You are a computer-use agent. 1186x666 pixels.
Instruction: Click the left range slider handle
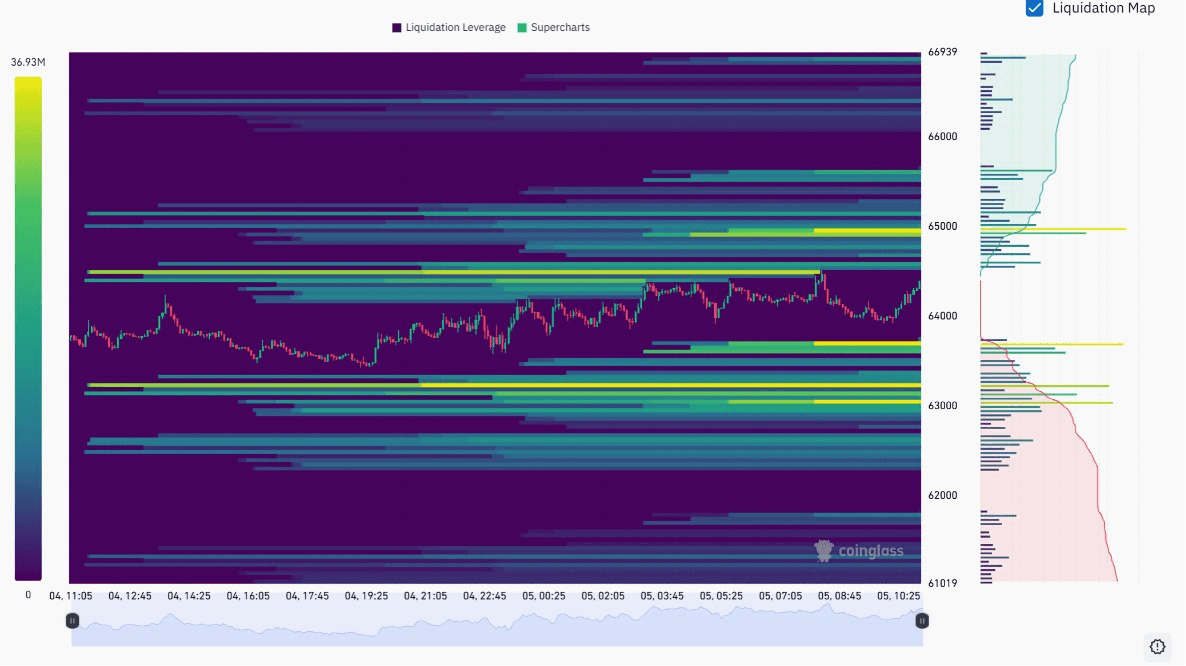tap(73, 621)
